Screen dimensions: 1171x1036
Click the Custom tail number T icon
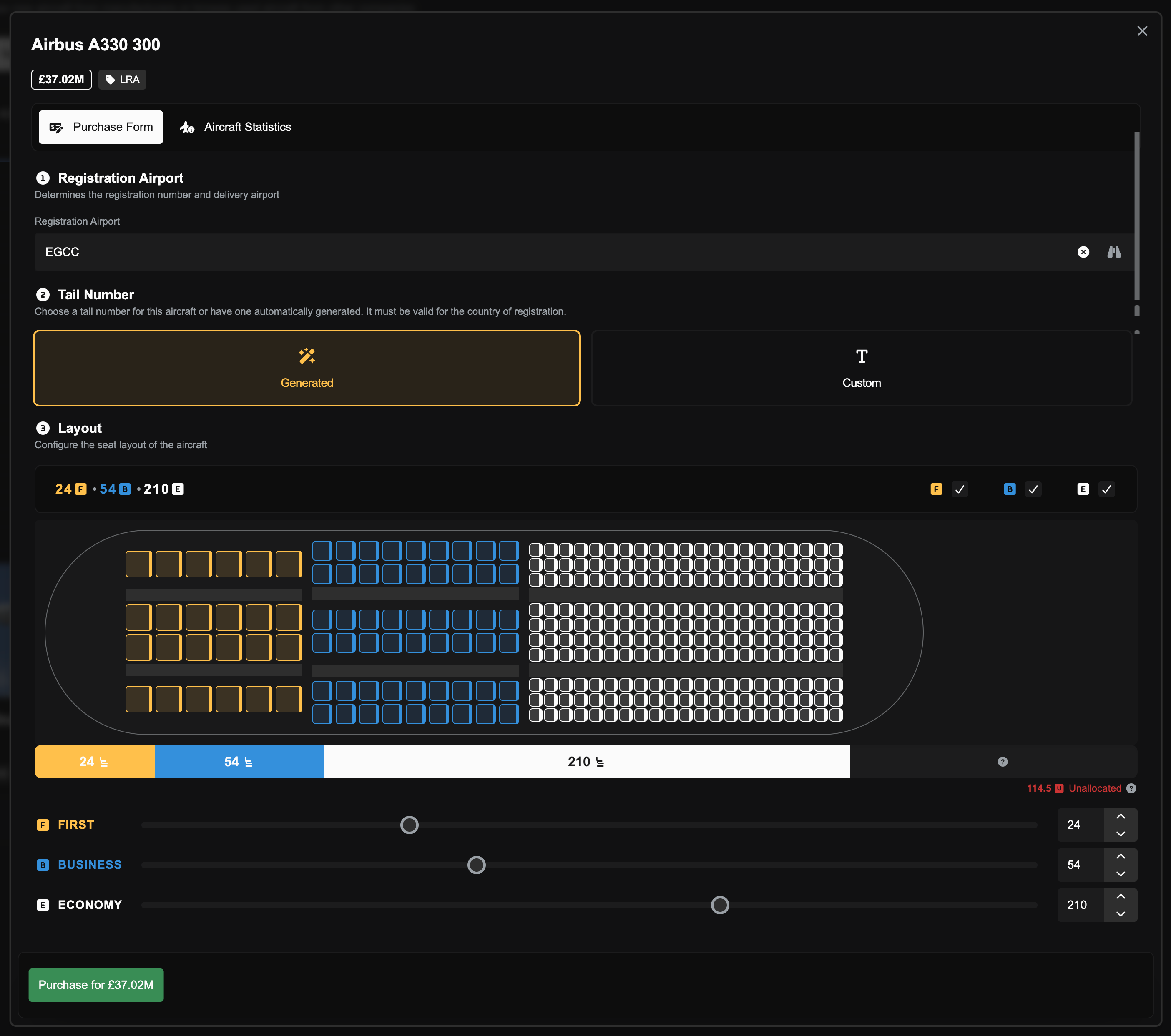(861, 356)
